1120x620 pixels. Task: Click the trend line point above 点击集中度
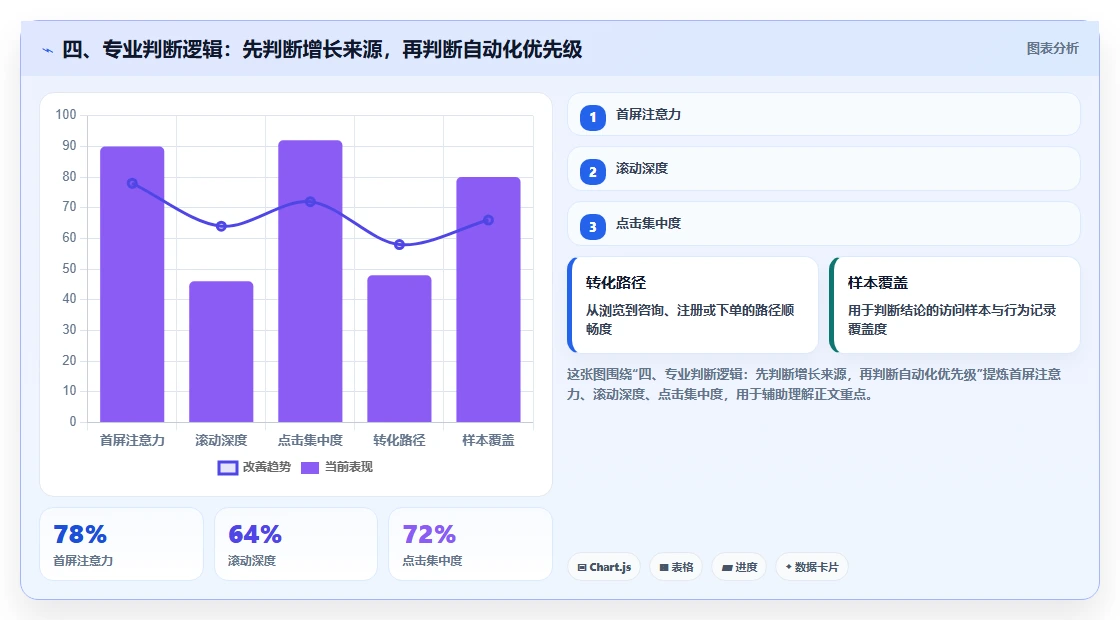pos(310,202)
